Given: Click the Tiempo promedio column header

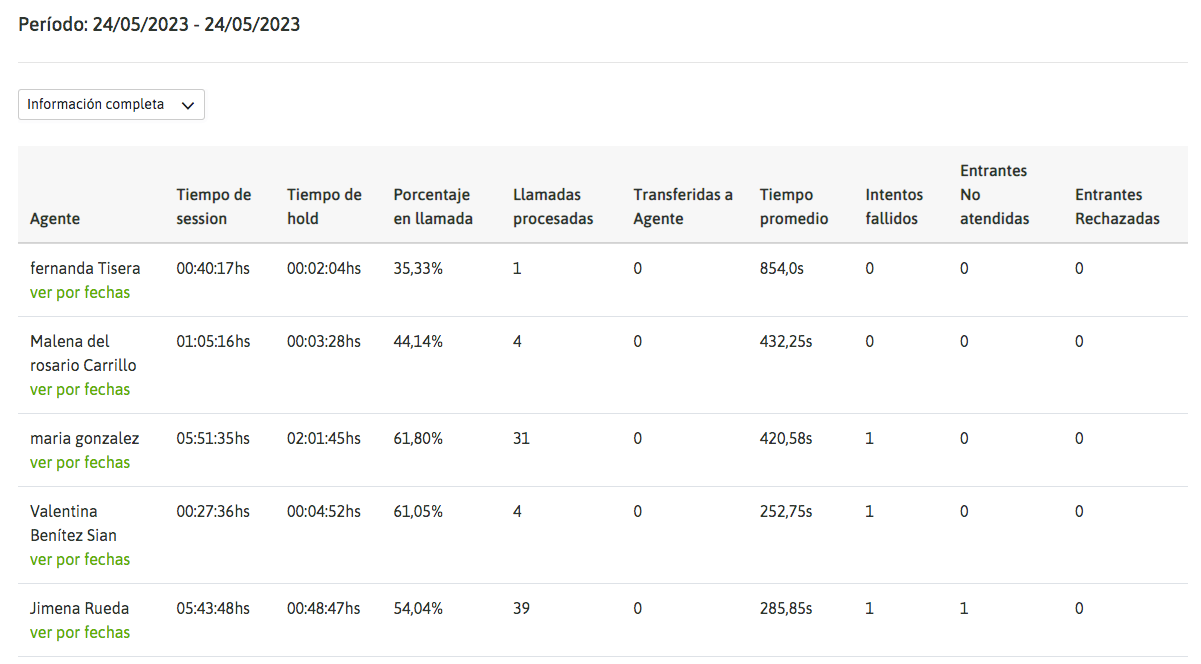Looking at the screenshot, I should click(794, 207).
